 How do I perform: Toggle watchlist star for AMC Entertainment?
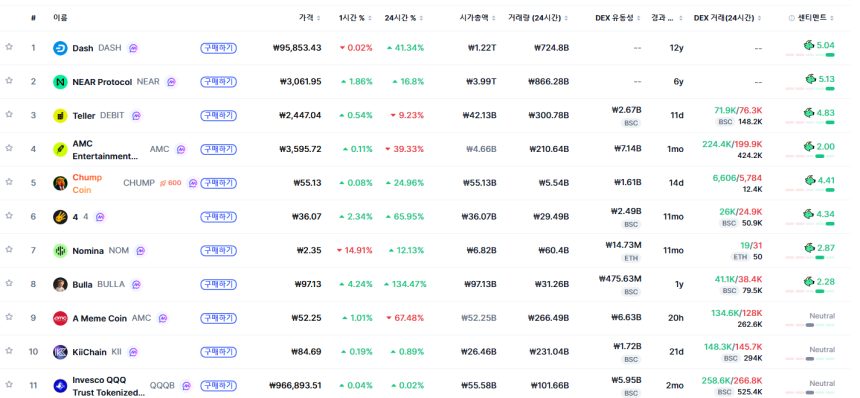pos(9,148)
